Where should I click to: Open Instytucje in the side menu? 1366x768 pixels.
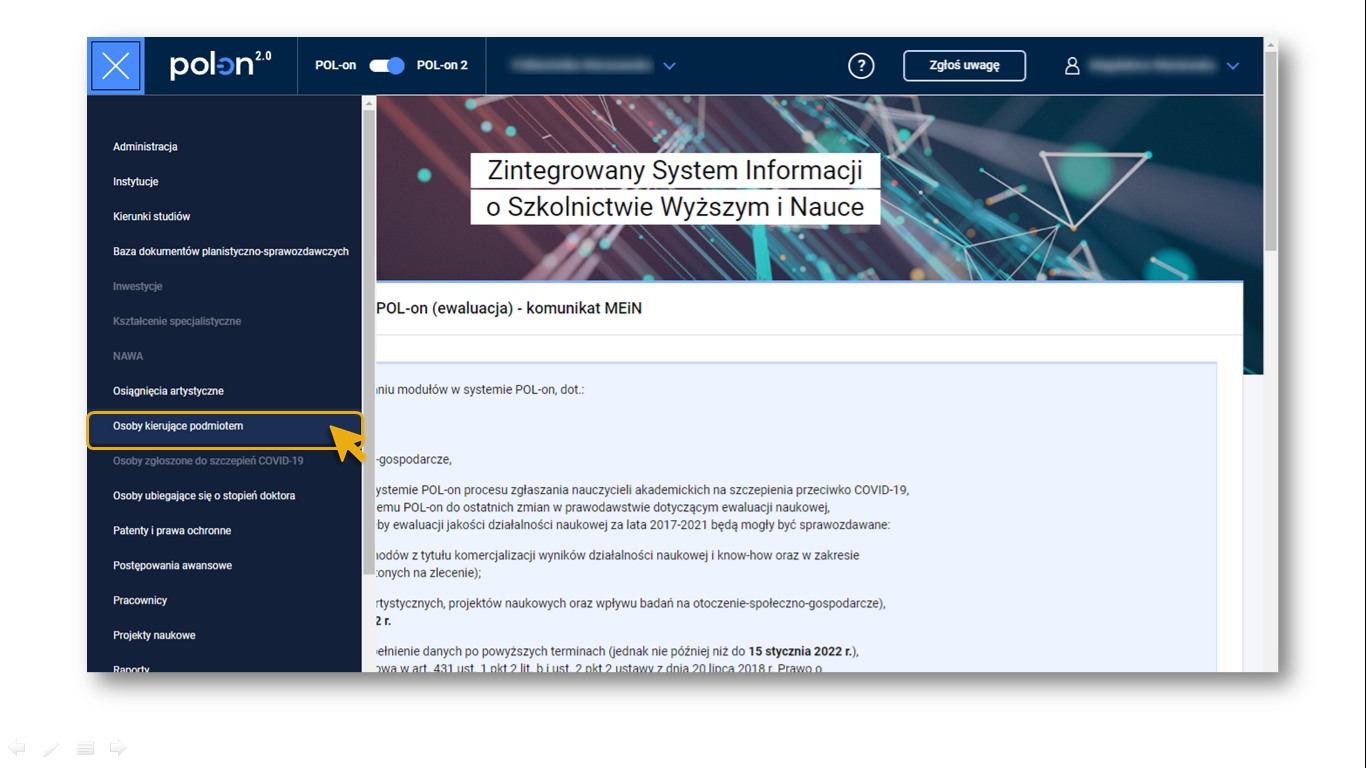[135, 182]
